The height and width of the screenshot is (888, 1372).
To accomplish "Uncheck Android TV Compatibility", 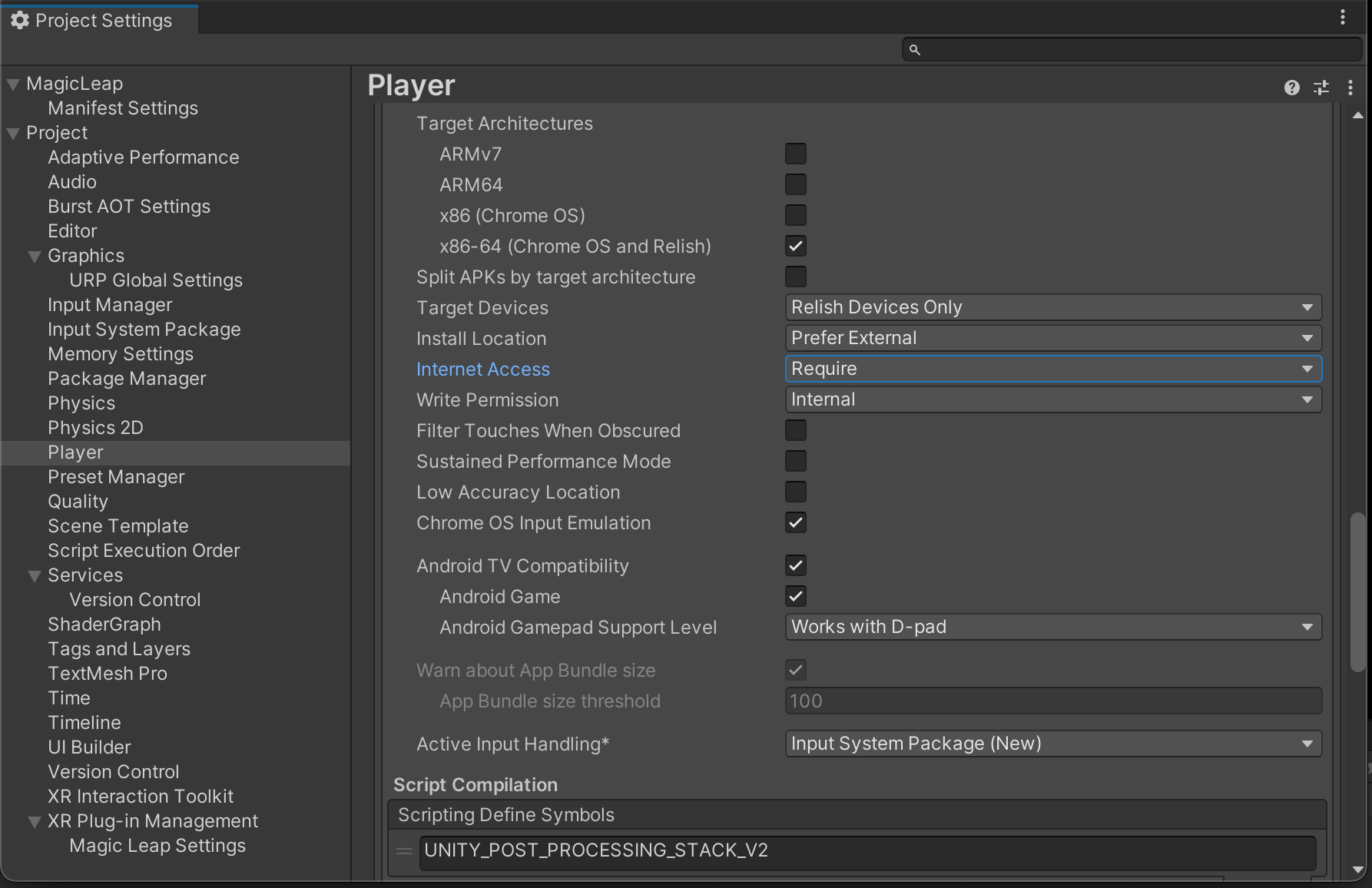I will (x=796, y=565).
